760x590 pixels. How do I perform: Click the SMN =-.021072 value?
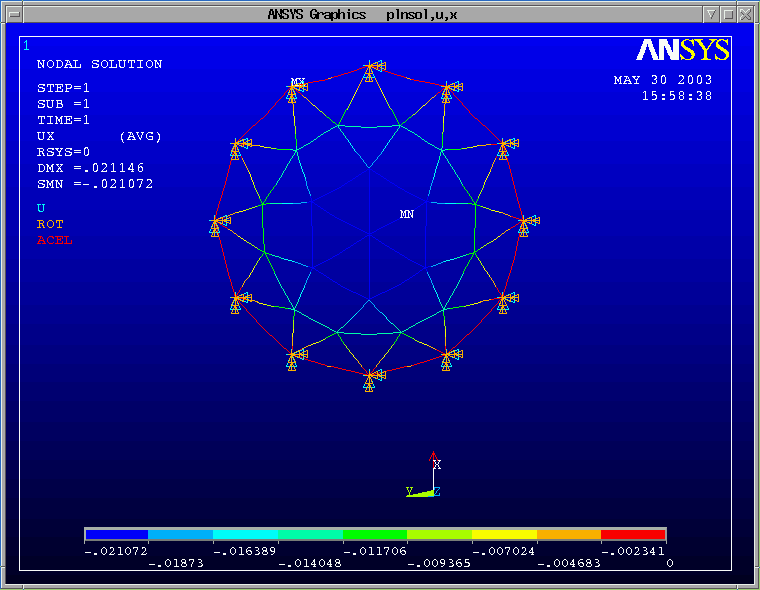point(95,184)
